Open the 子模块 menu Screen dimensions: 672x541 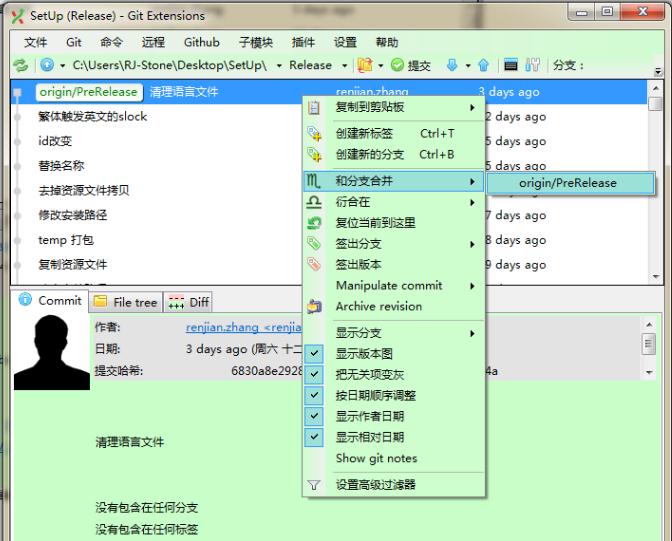pyautogui.click(x=256, y=42)
